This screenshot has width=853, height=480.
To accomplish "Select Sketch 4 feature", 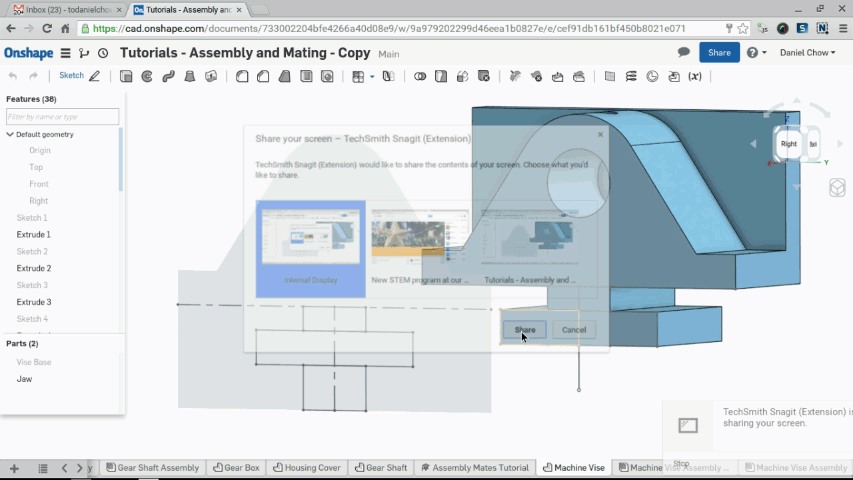I will (x=32, y=319).
